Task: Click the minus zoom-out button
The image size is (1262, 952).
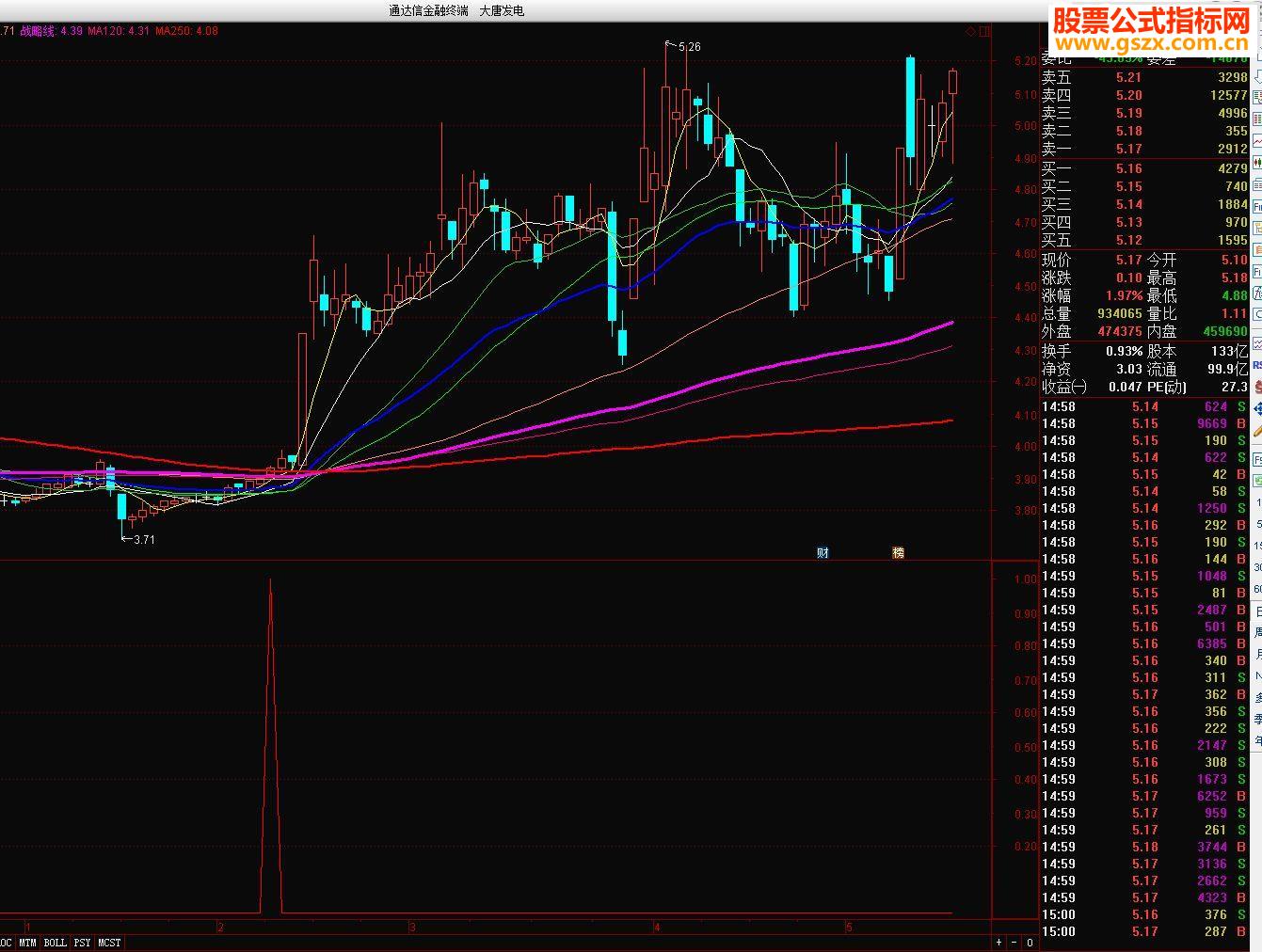Action: (x=1014, y=942)
